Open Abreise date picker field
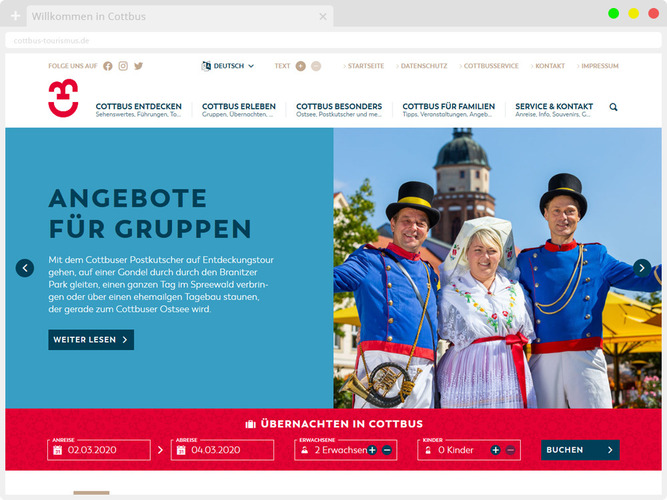The image size is (667, 500). (223, 450)
